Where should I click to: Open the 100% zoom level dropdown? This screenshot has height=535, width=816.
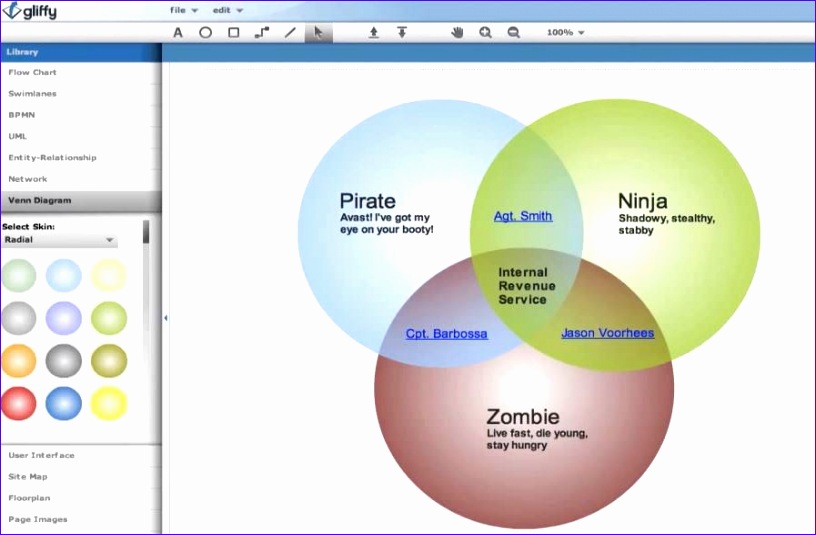click(x=565, y=32)
